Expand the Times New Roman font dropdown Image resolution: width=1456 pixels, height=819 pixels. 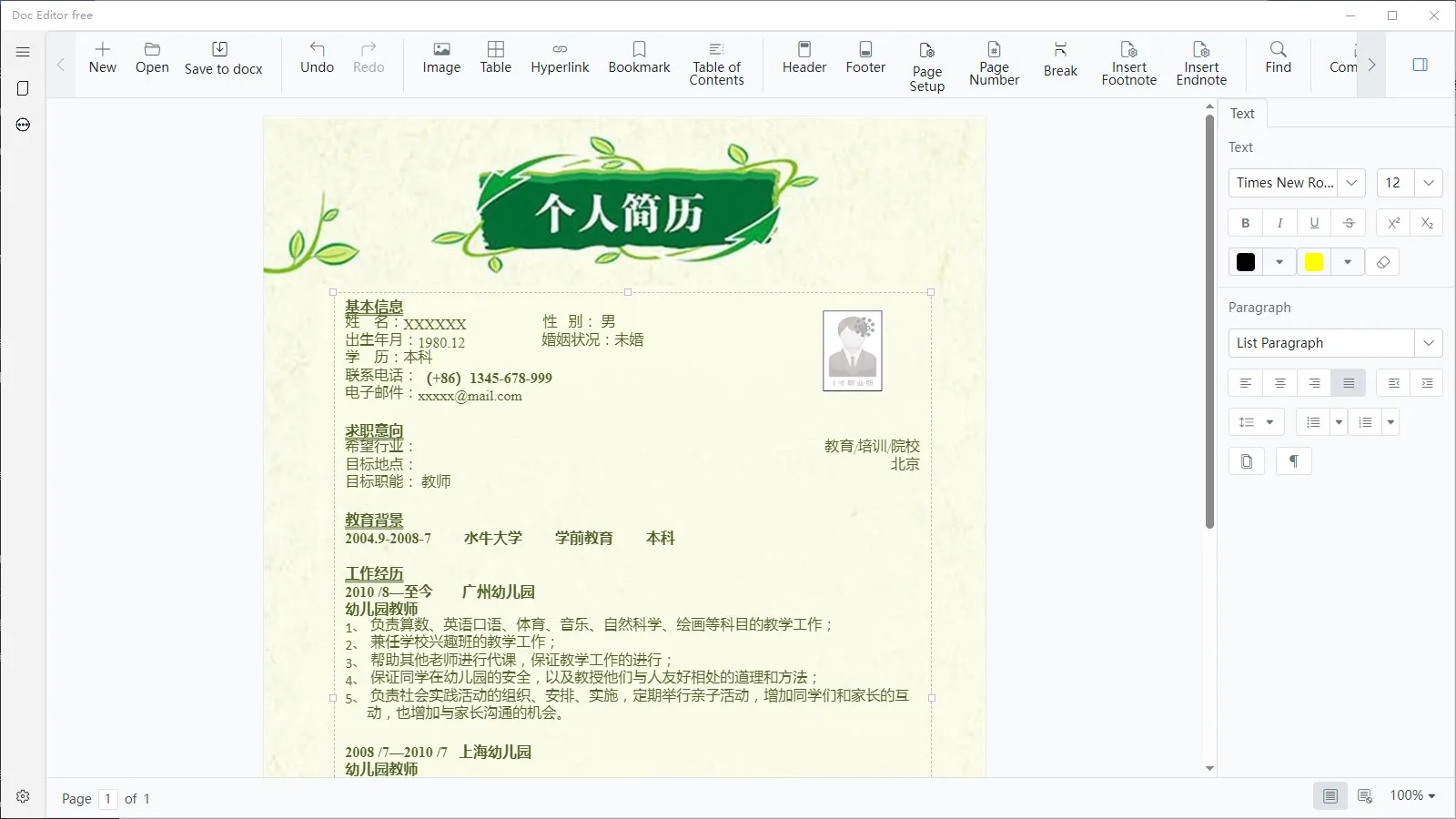click(x=1351, y=183)
